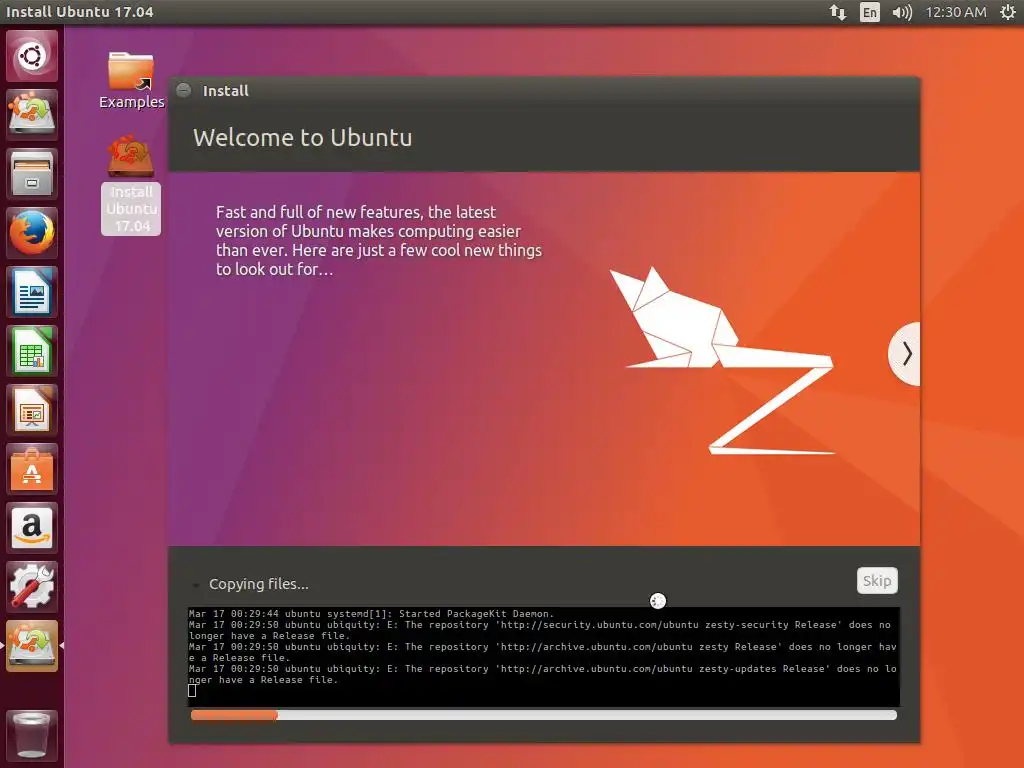Open the Examples desktop folder
The width and height of the screenshot is (1024, 768).
pyautogui.click(x=131, y=80)
